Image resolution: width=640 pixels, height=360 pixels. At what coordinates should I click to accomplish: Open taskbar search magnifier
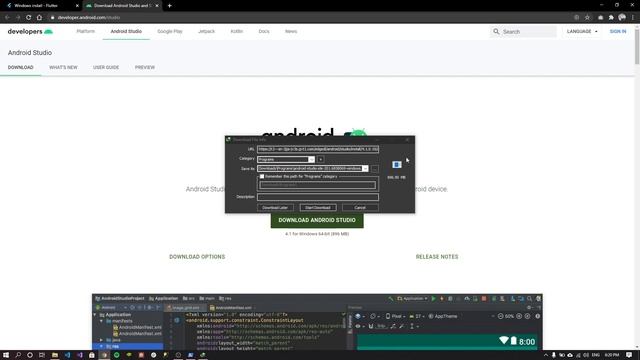click(18, 355)
